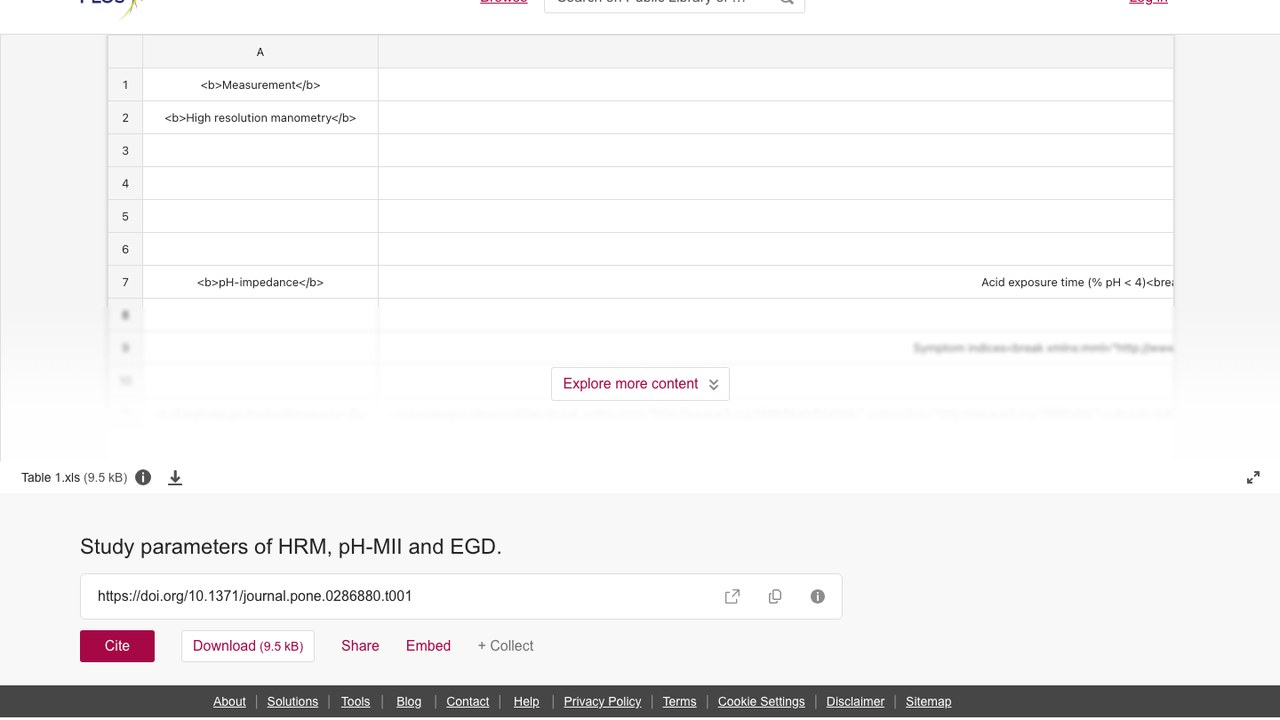Viewport: 1280px width, 720px height.
Task: Click the Table 1.xls file name
Action: pos(51,478)
